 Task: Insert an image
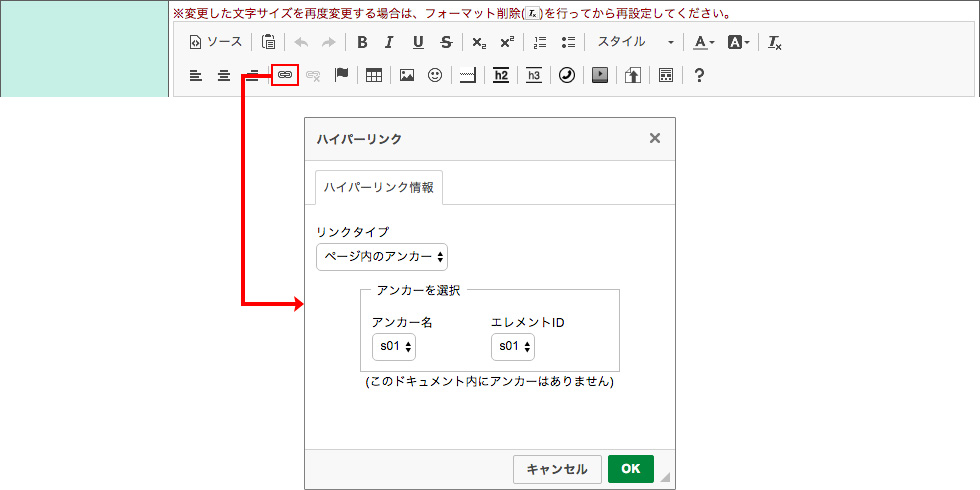(408, 76)
